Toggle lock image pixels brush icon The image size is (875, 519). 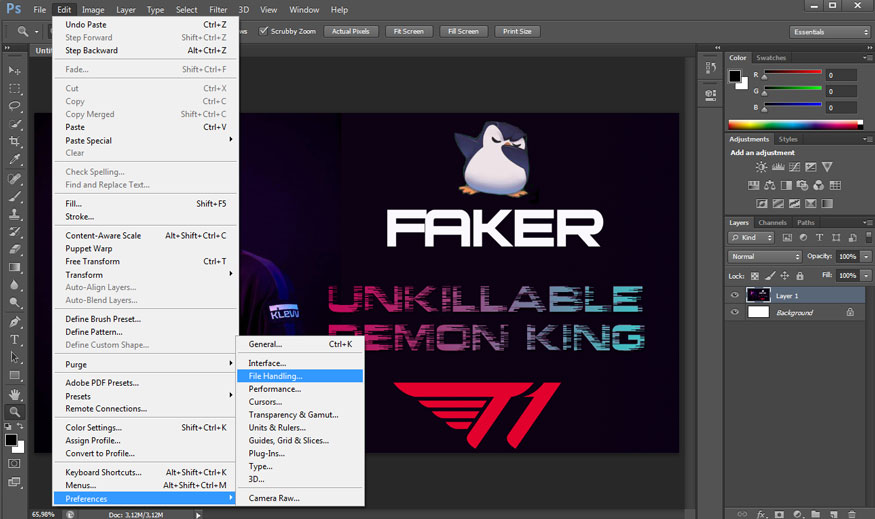[x=770, y=276]
